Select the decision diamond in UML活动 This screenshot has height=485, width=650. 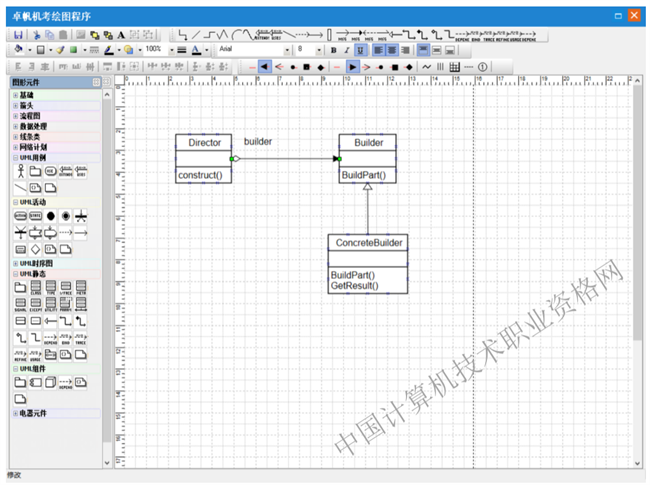pyautogui.click(x=35, y=249)
